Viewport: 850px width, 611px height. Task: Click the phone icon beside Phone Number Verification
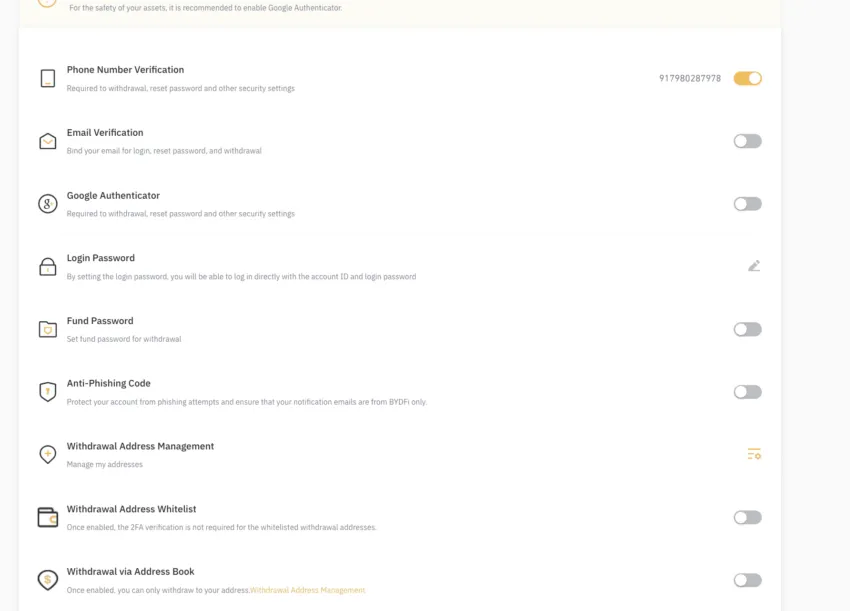pos(48,79)
